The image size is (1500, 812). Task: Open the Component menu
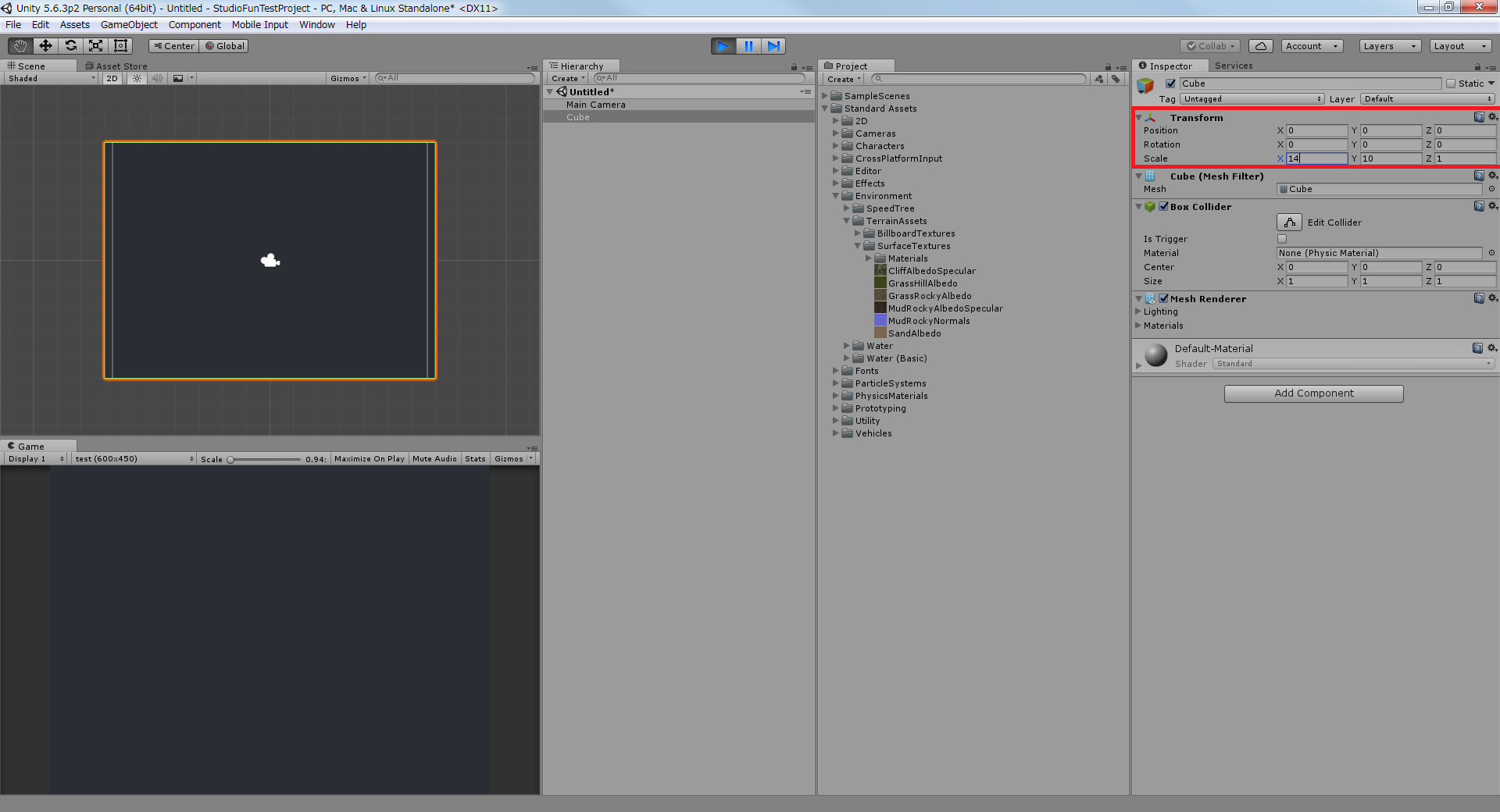[x=195, y=25]
